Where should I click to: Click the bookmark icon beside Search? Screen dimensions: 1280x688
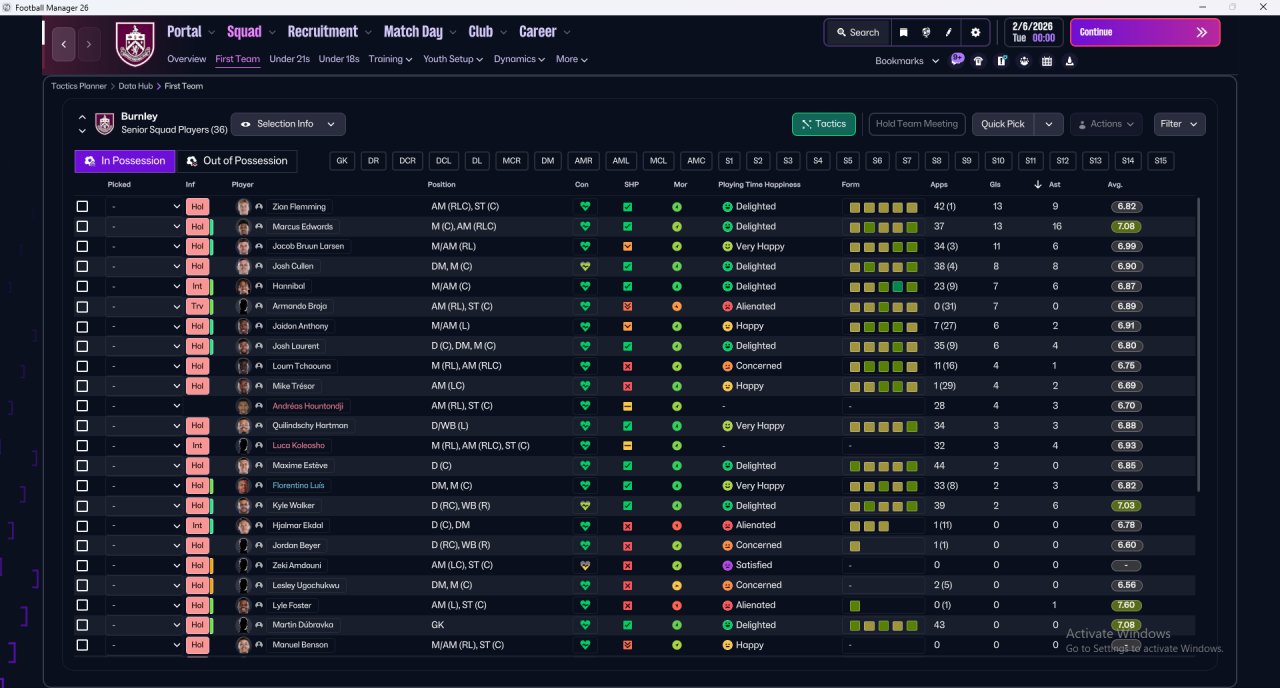tap(903, 32)
